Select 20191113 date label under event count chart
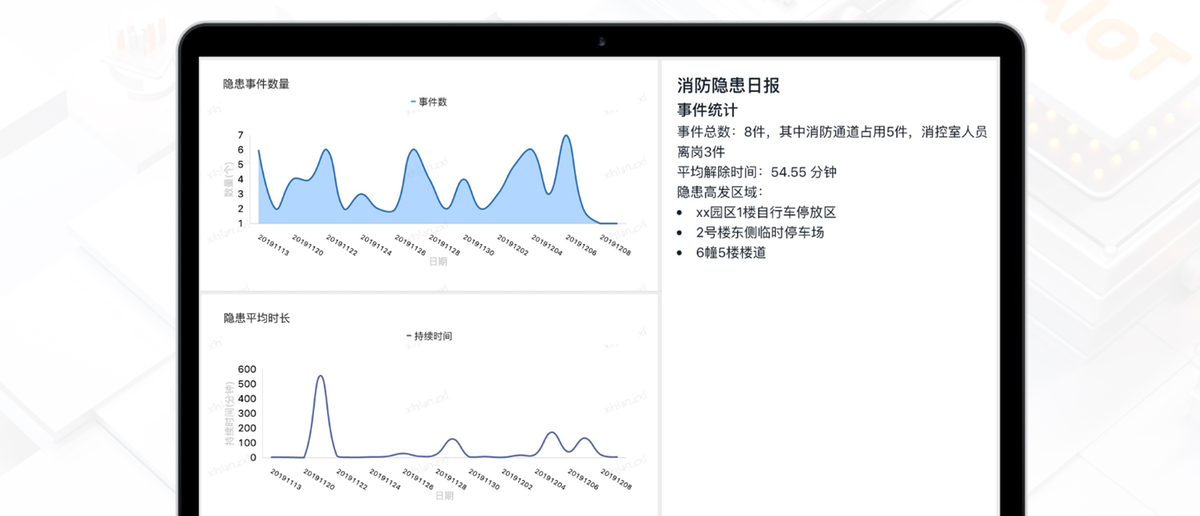The image size is (1200, 516). [x=273, y=246]
